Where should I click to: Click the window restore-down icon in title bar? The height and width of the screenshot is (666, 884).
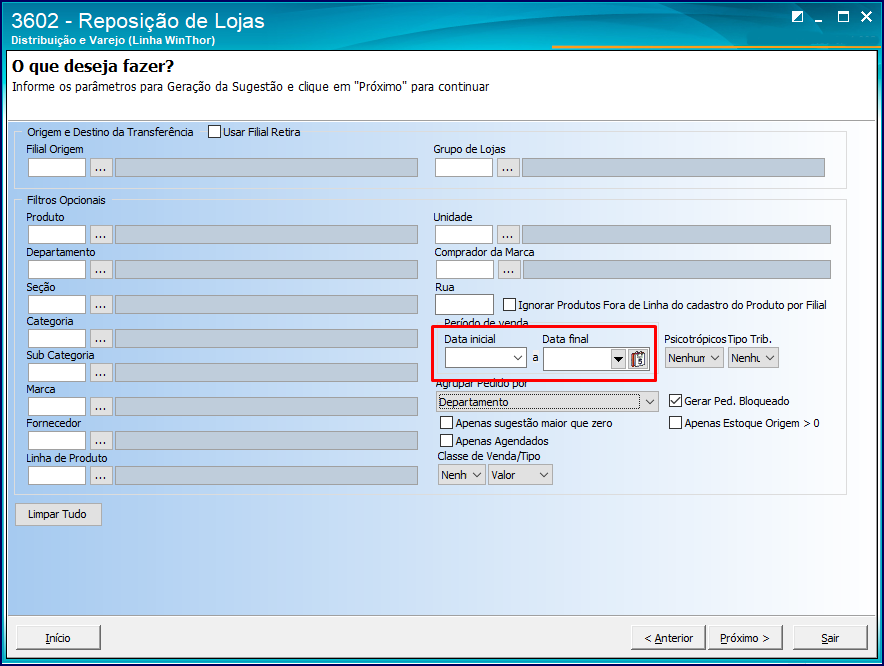[797, 16]
